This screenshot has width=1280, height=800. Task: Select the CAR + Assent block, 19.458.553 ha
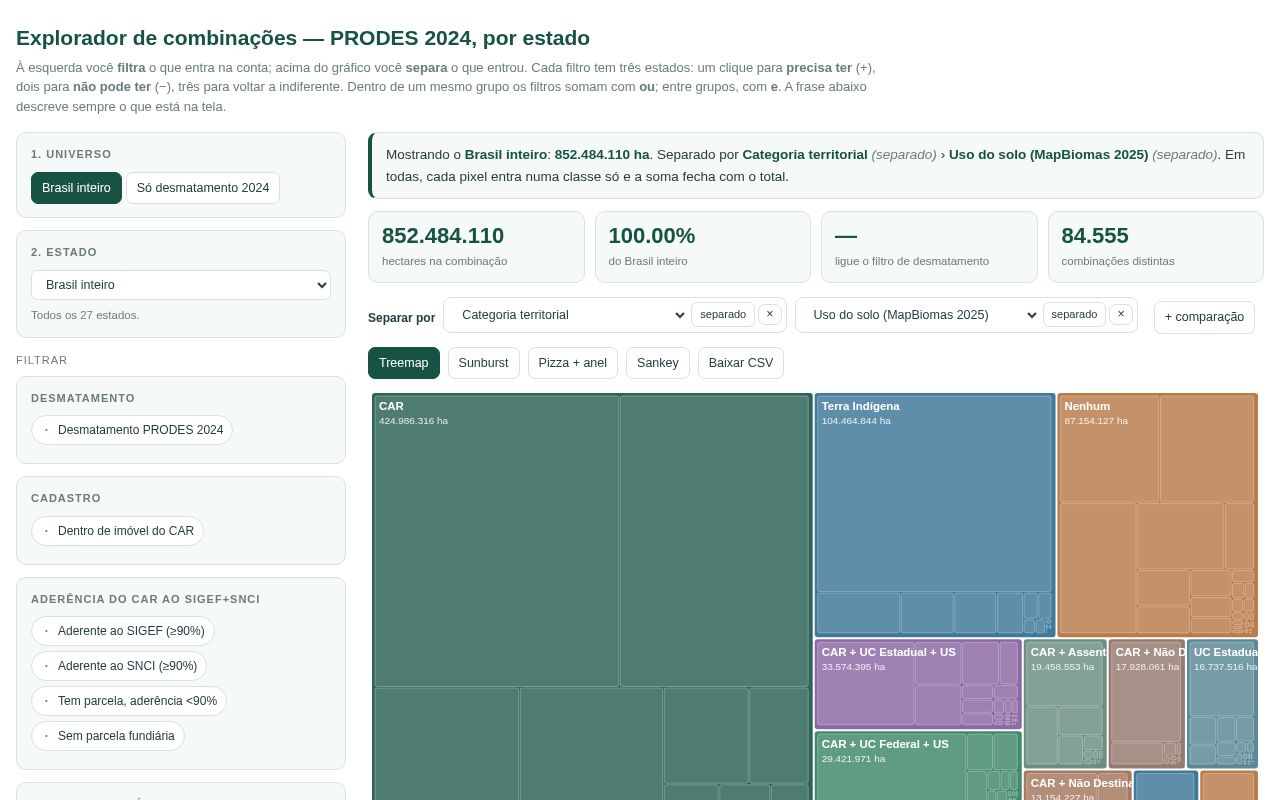click(1065, 704)
